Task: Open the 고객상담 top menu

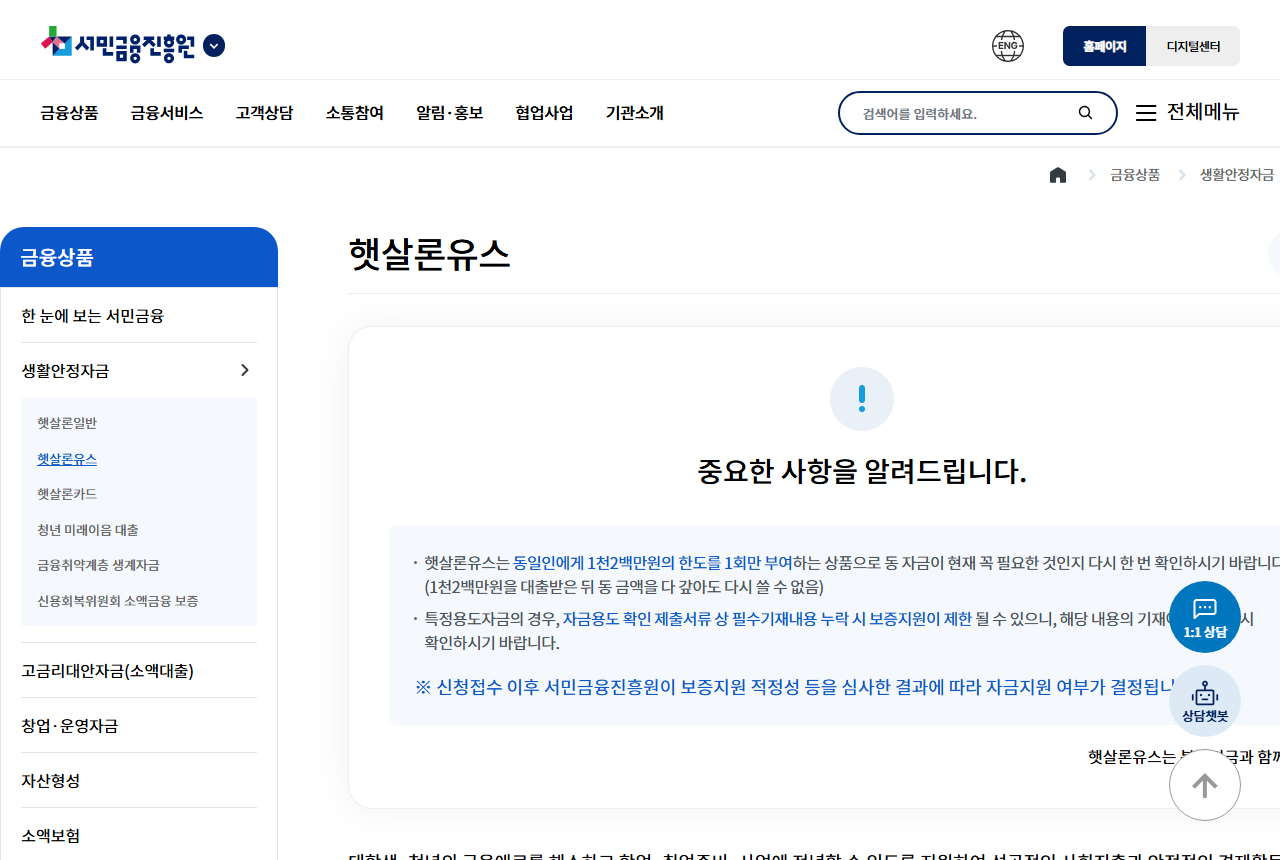Action: point(265,113)
